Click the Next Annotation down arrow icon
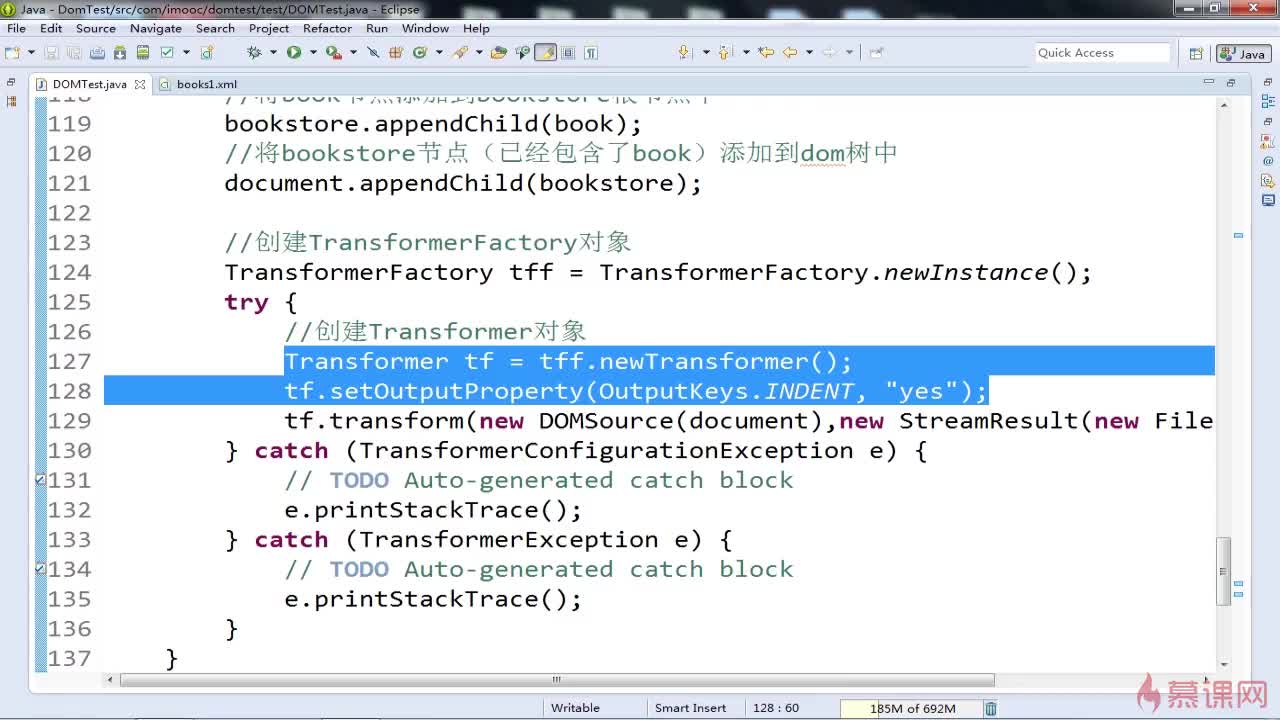The image size is (1280, 720). [x=684, y=52]
